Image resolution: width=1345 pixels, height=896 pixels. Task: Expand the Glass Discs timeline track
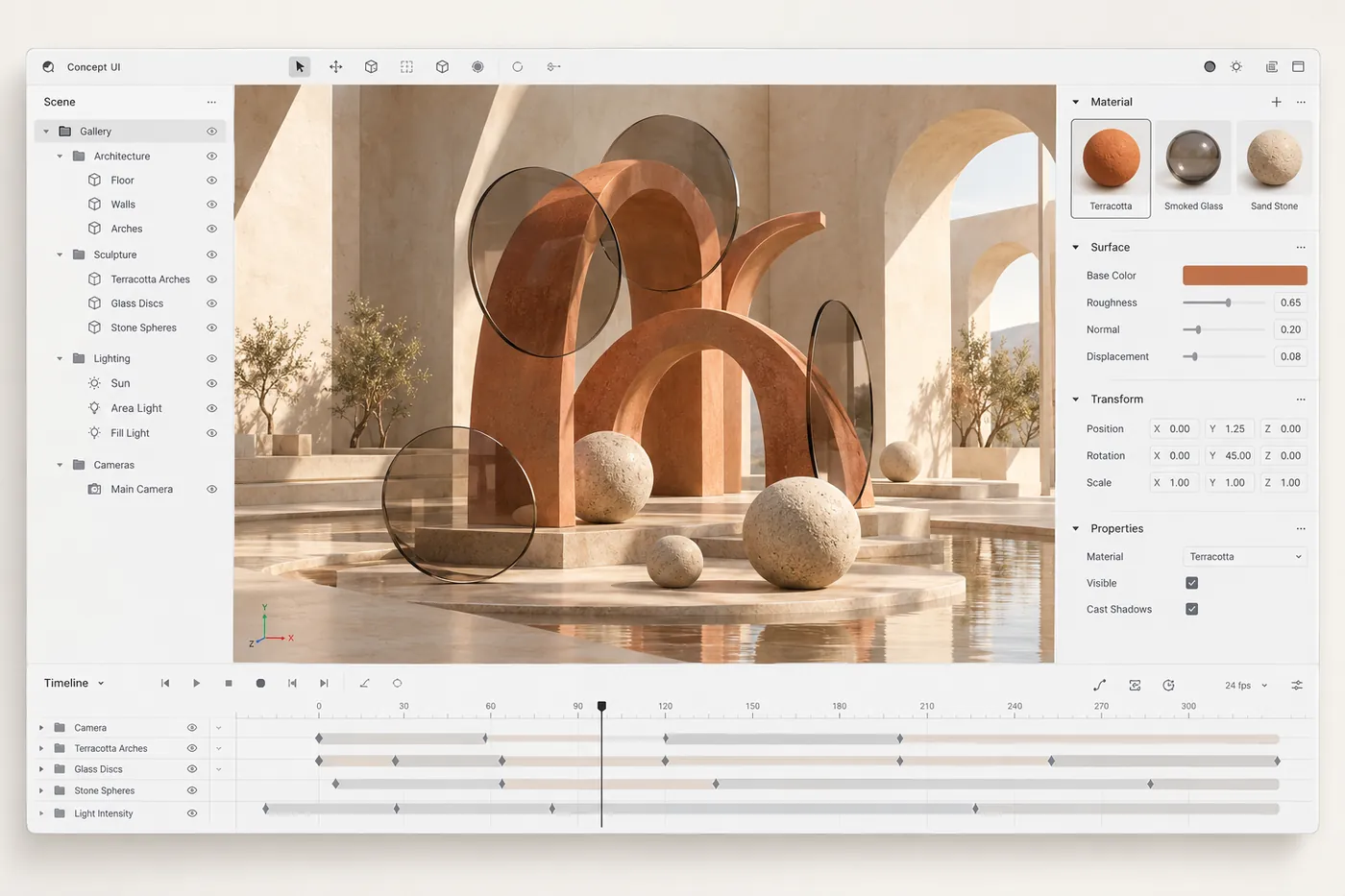click(x=40, y=769)
